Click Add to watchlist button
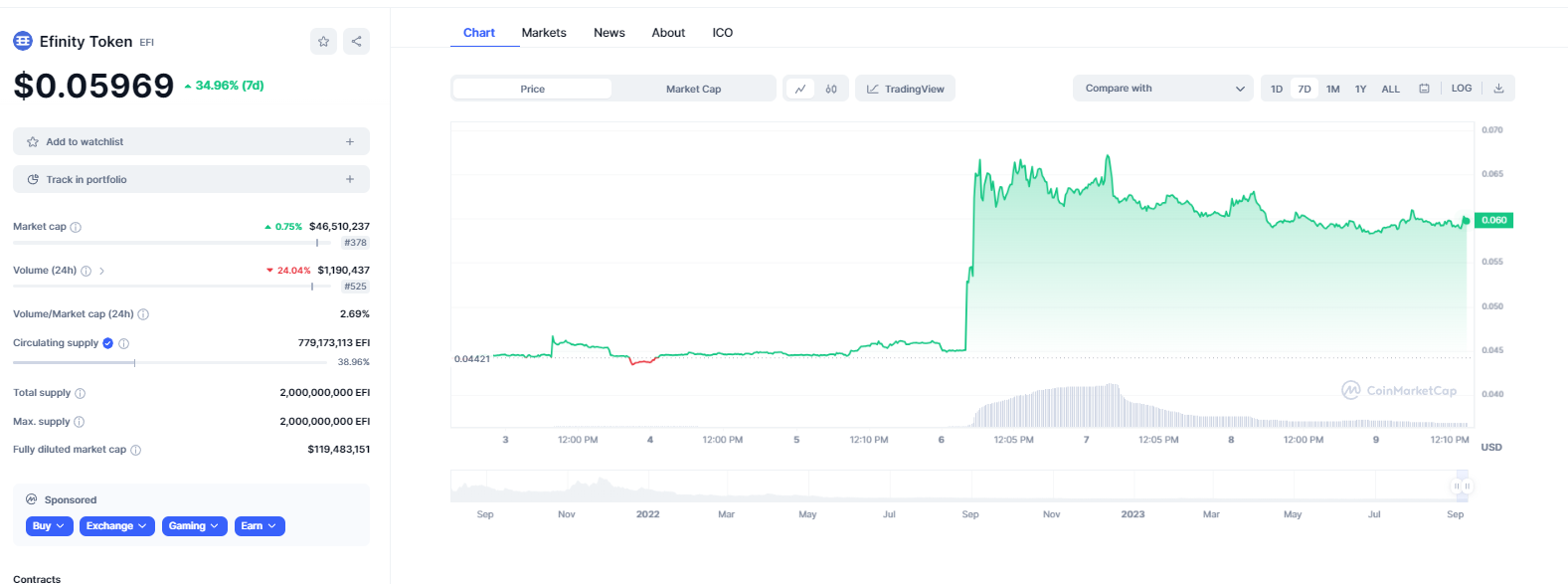 191,142
